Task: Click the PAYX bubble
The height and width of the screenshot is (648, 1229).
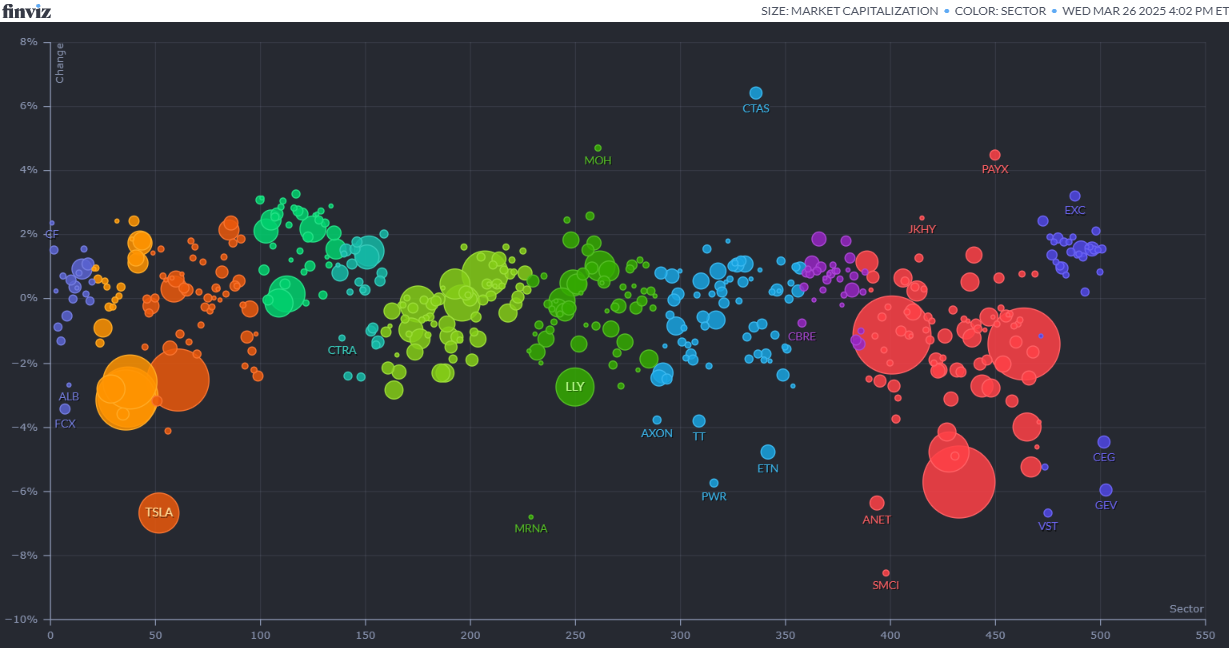Action: (995, 155)
